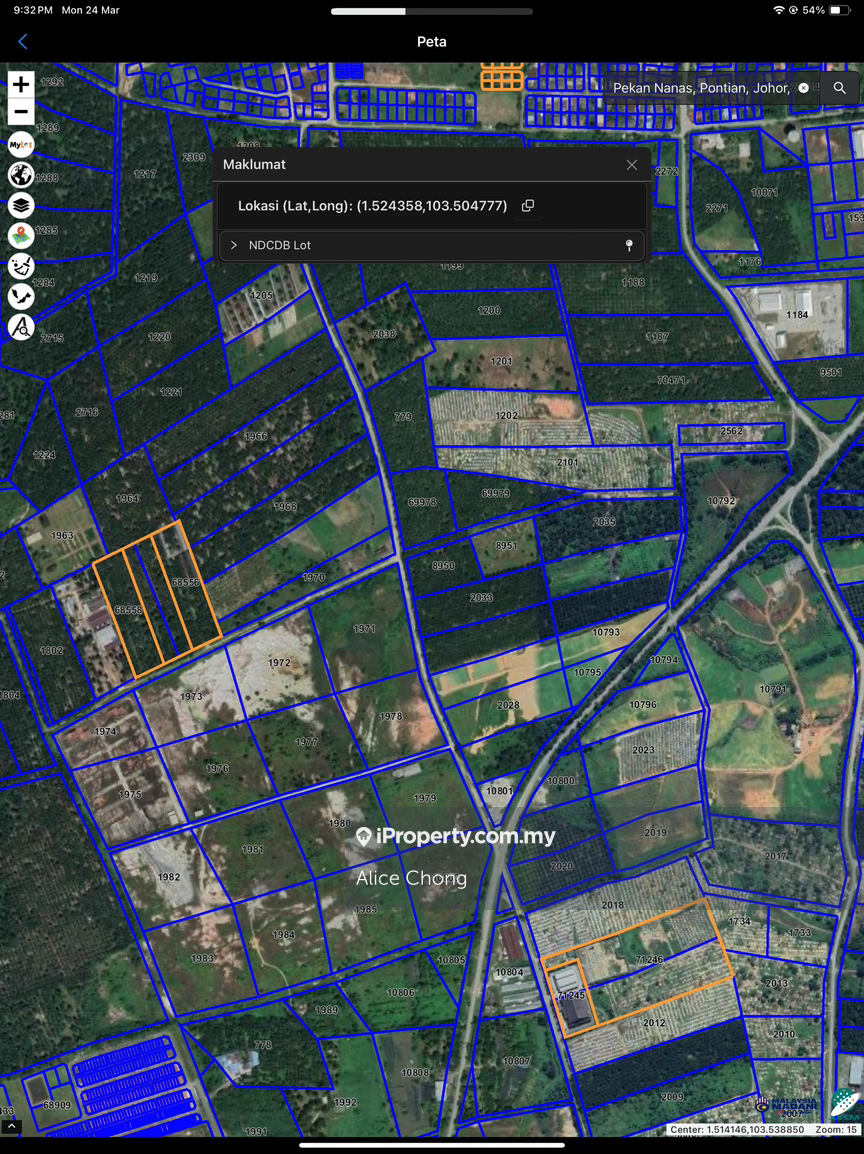Viewport: 864px width, 1154px height.
Task: Select the Malaysia map outline icon
Action: pyautogui.click(x=21, y=296)
